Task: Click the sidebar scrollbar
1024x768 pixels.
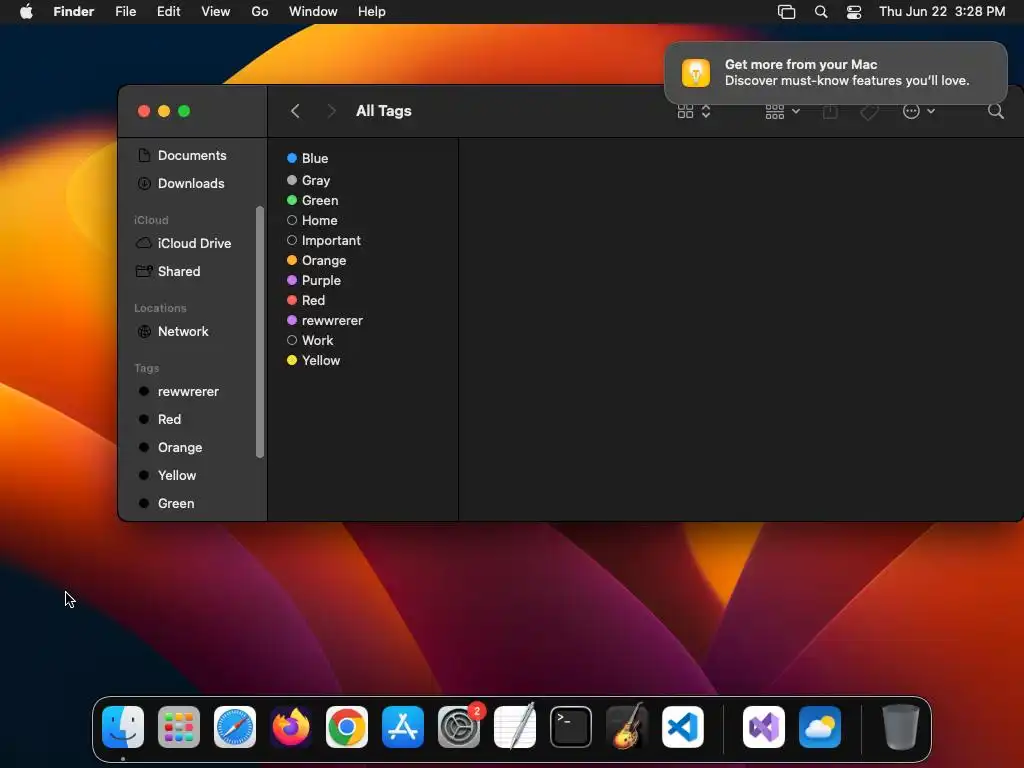Action: coord(260,332)
